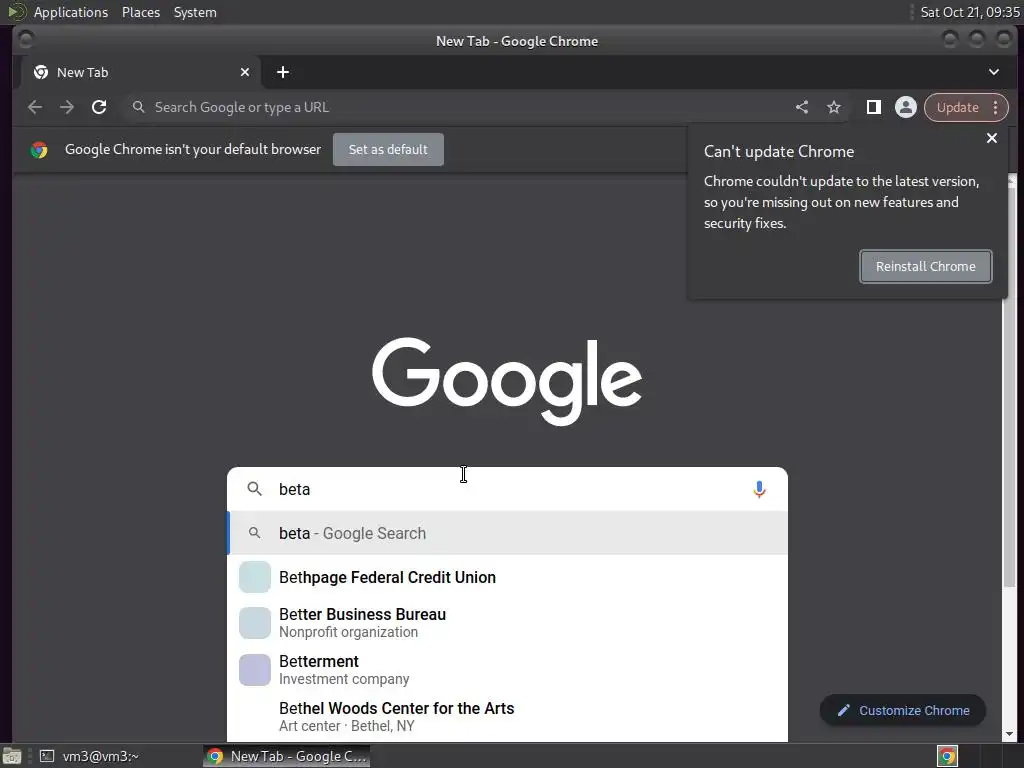
Task: Share this page via share icon
Action: (x=802, y=107)
